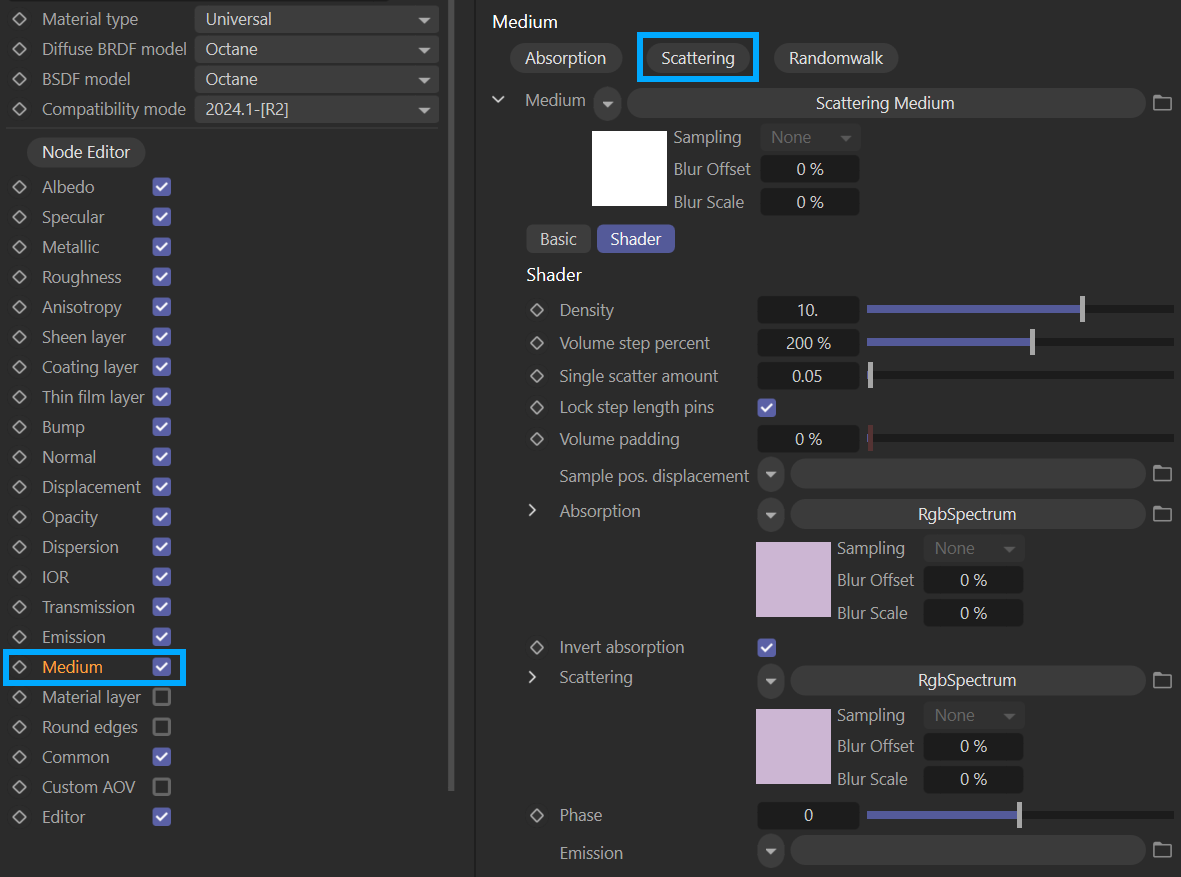The width and height of the screenshot is (1181, 877).
Task: Click keyframe diamond beside Phase
Action: pos(537,815)
